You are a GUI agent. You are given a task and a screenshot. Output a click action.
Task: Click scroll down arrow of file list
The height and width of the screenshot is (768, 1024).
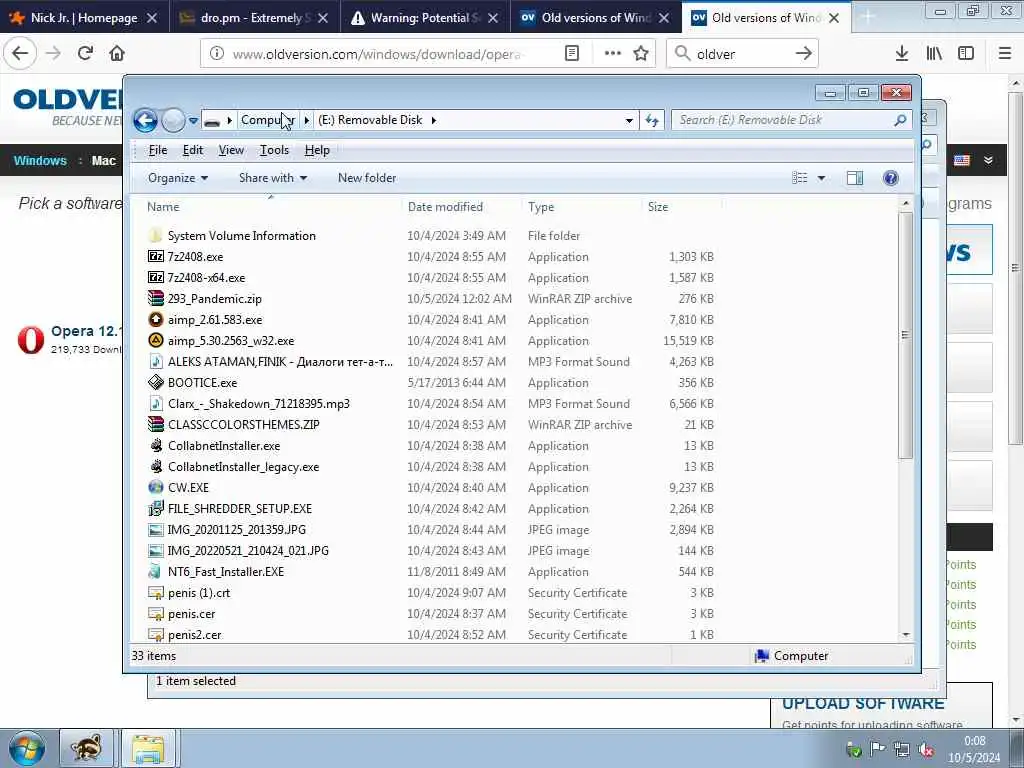(x=905, y=634)
